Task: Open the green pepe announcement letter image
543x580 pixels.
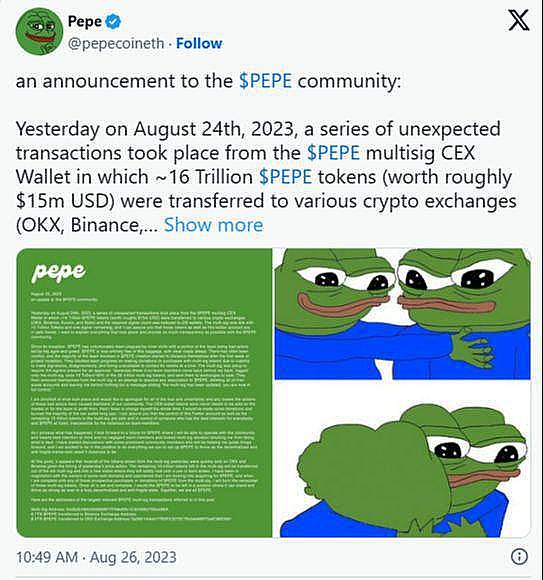Action: click(144, 393)
